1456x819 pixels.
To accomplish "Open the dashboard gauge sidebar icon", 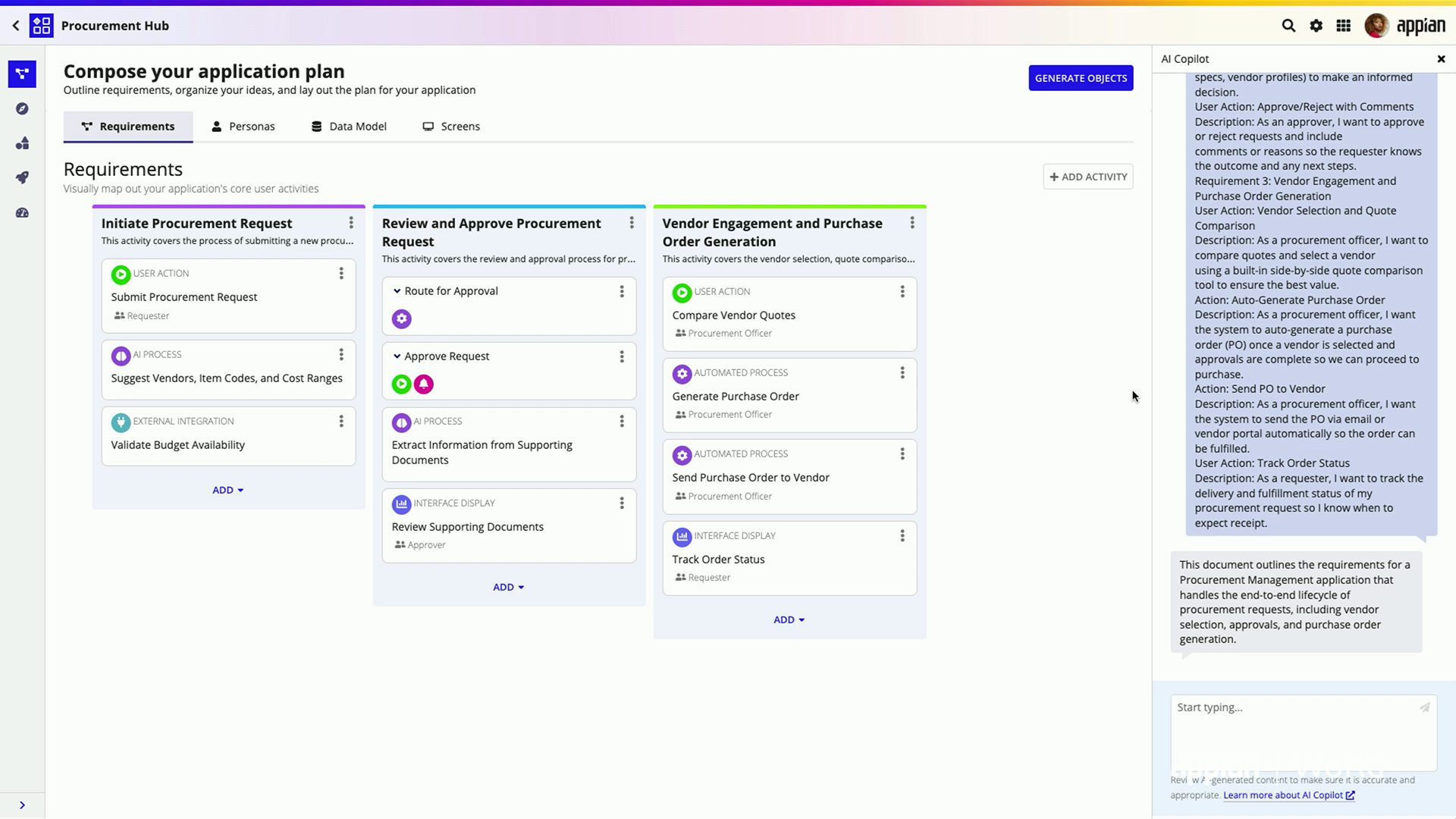I will coord(22,213).
